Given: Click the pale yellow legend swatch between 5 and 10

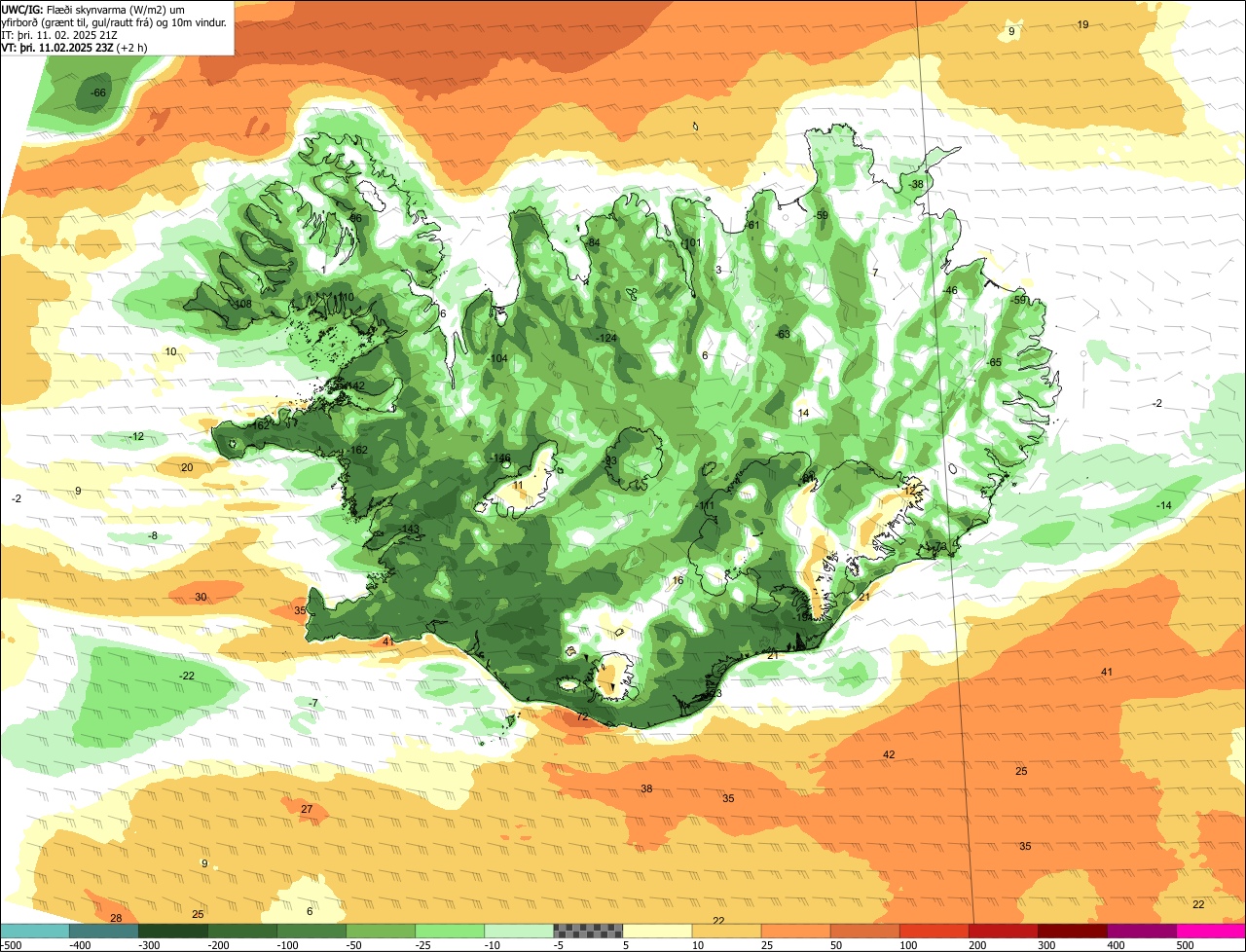Looking at the screenshot, I should [657, 931].
